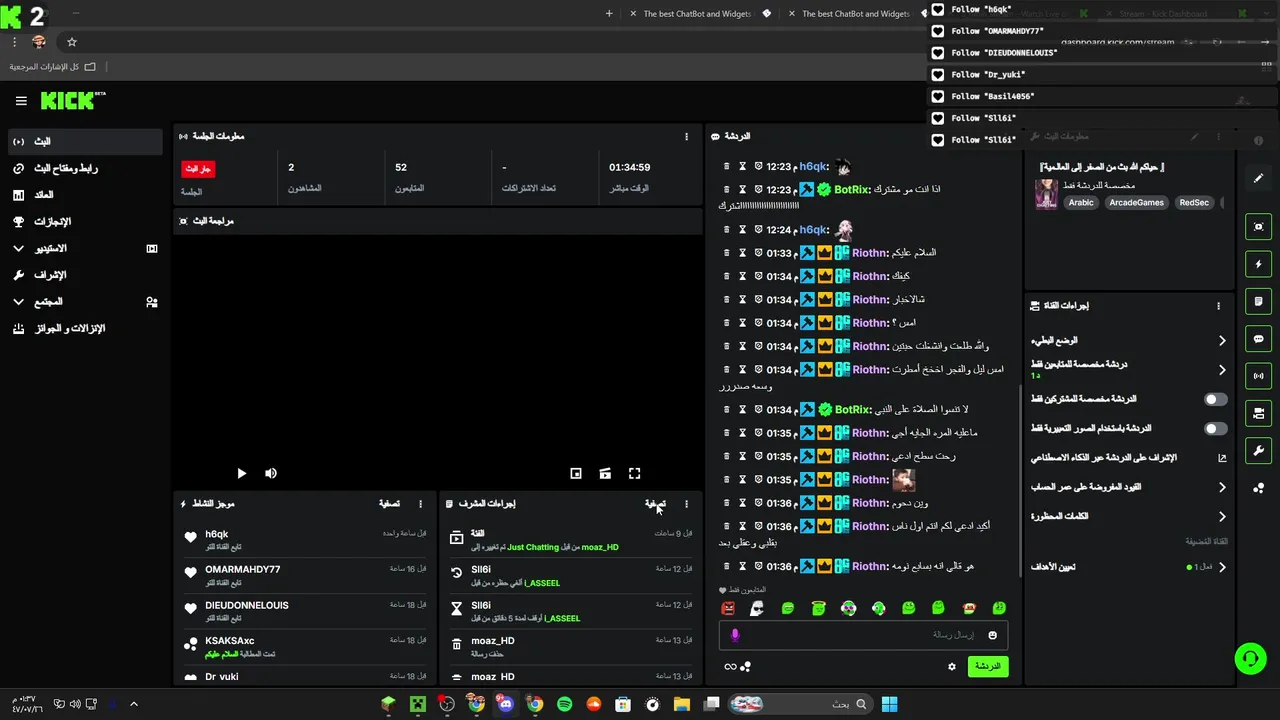Click Filter in Activity Feed panel
1280x720 pixels.
[389, 504]
